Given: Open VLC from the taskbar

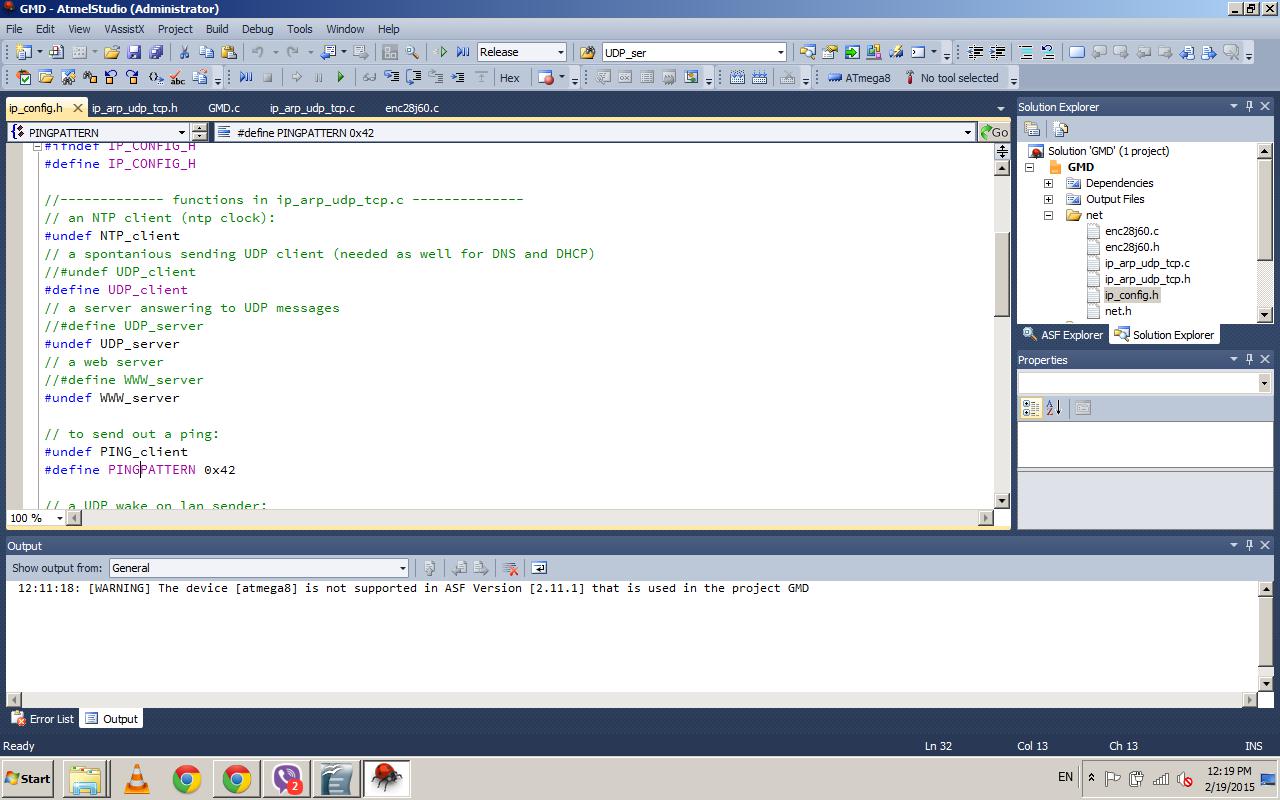Looking at the screenshot, I should (x=137, y=778).
